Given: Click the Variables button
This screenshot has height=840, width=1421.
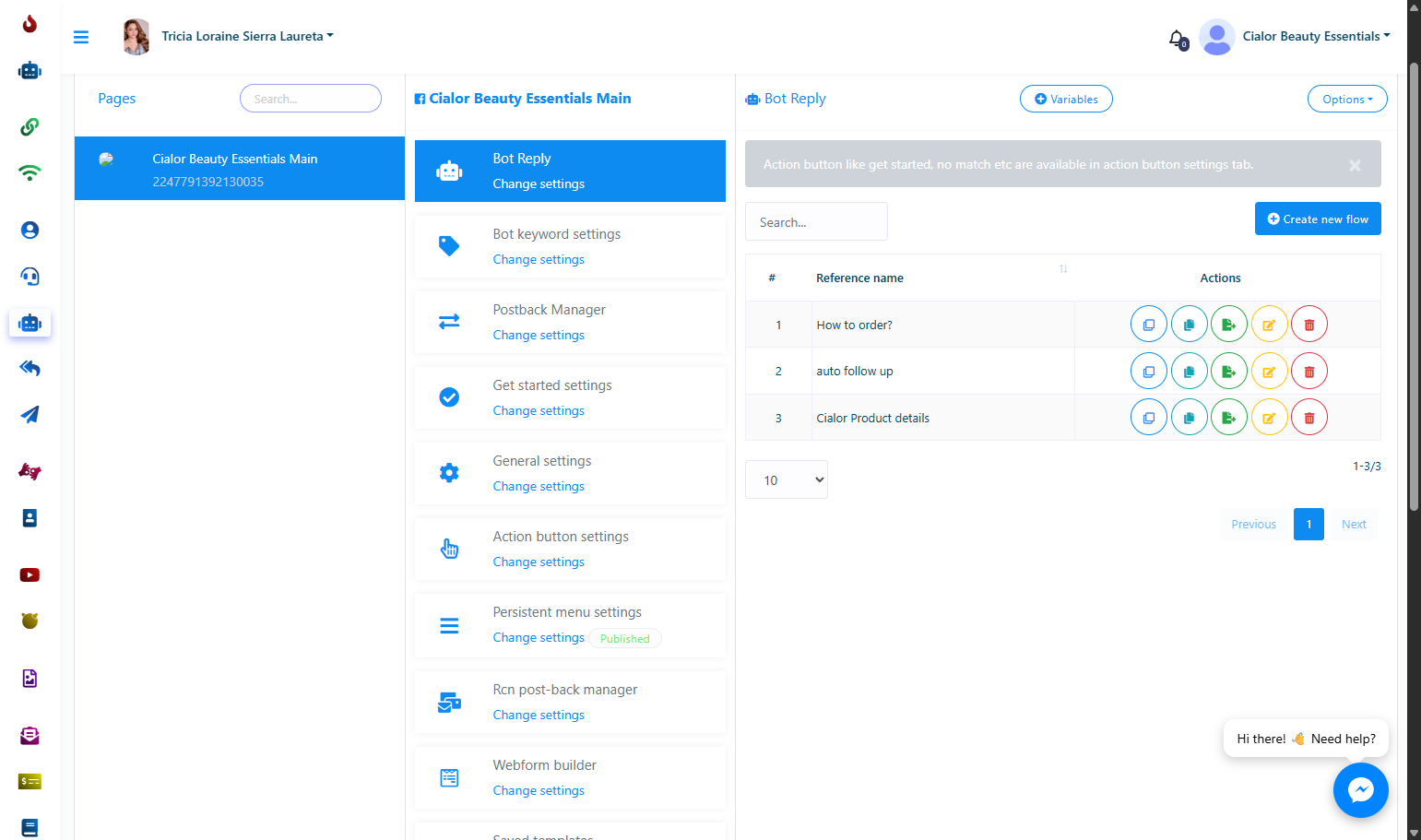Looking at the screenshot, I should coord(1066,99).
